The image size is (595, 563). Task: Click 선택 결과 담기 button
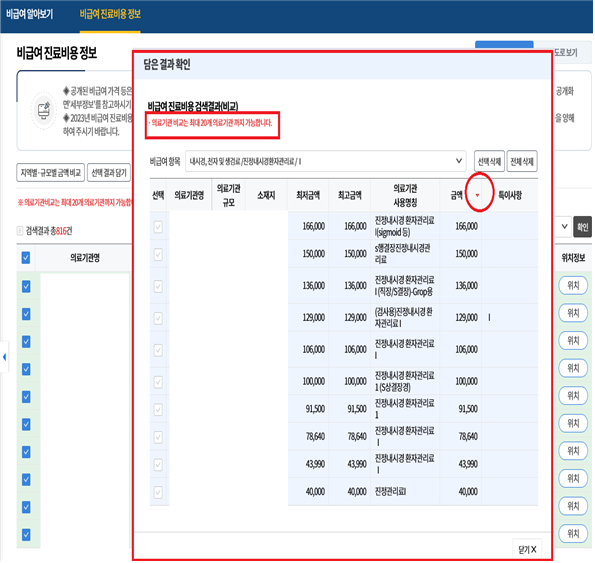click(109, 173)
